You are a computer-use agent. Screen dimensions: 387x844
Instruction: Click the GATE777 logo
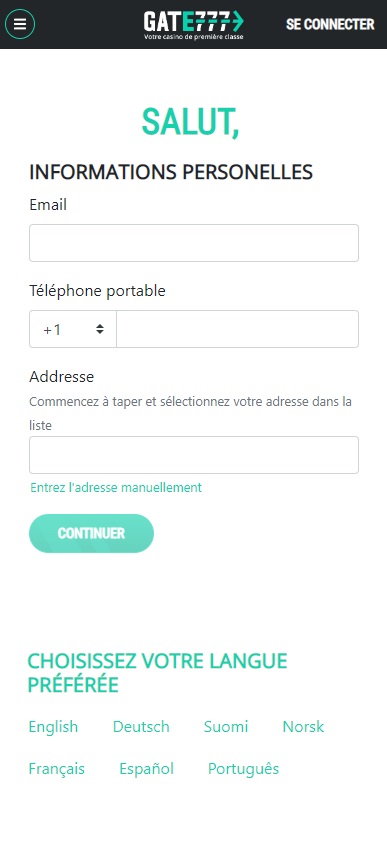(193, 25)
